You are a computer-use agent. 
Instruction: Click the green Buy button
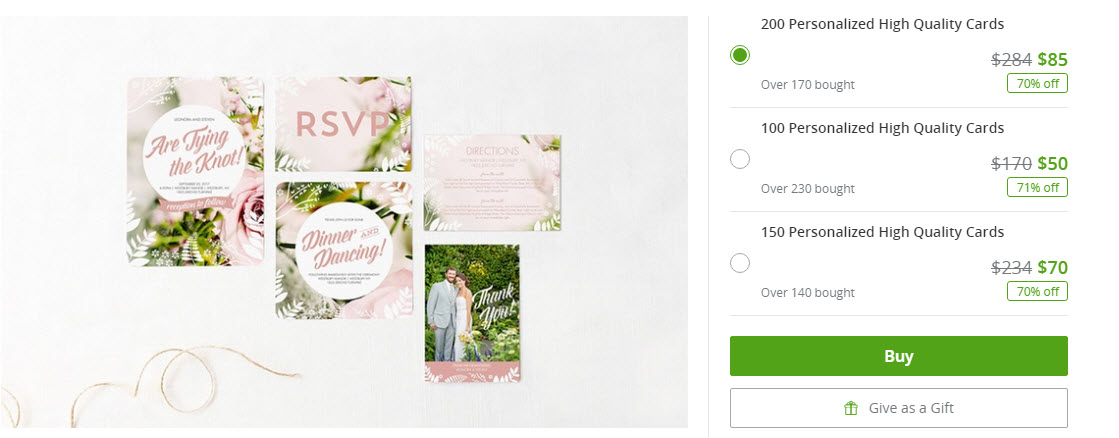[x=898, y=356]
